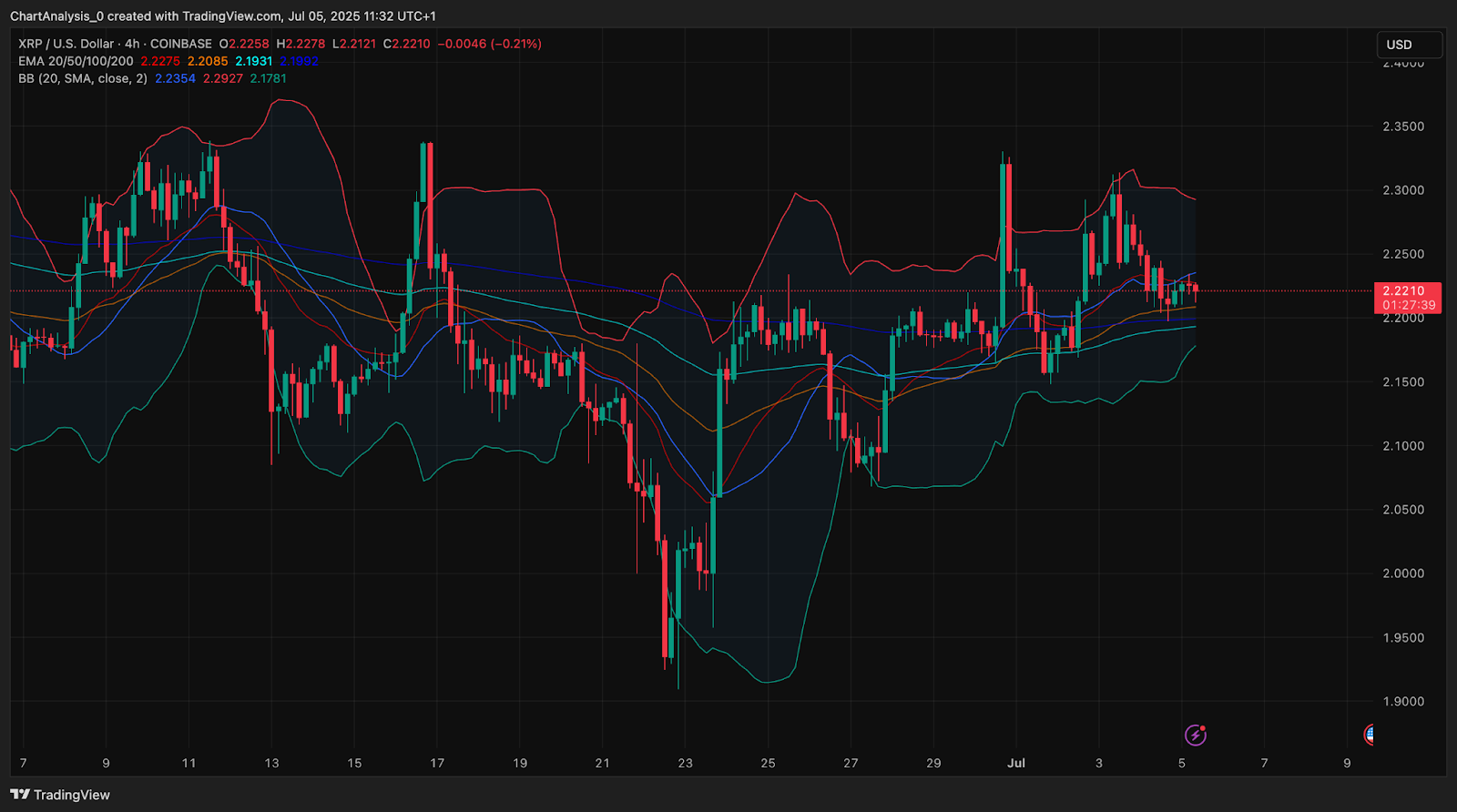Click the 23 date label on time axis
The width and height of the screenshot is (1457, 812).
pos(685,763)
